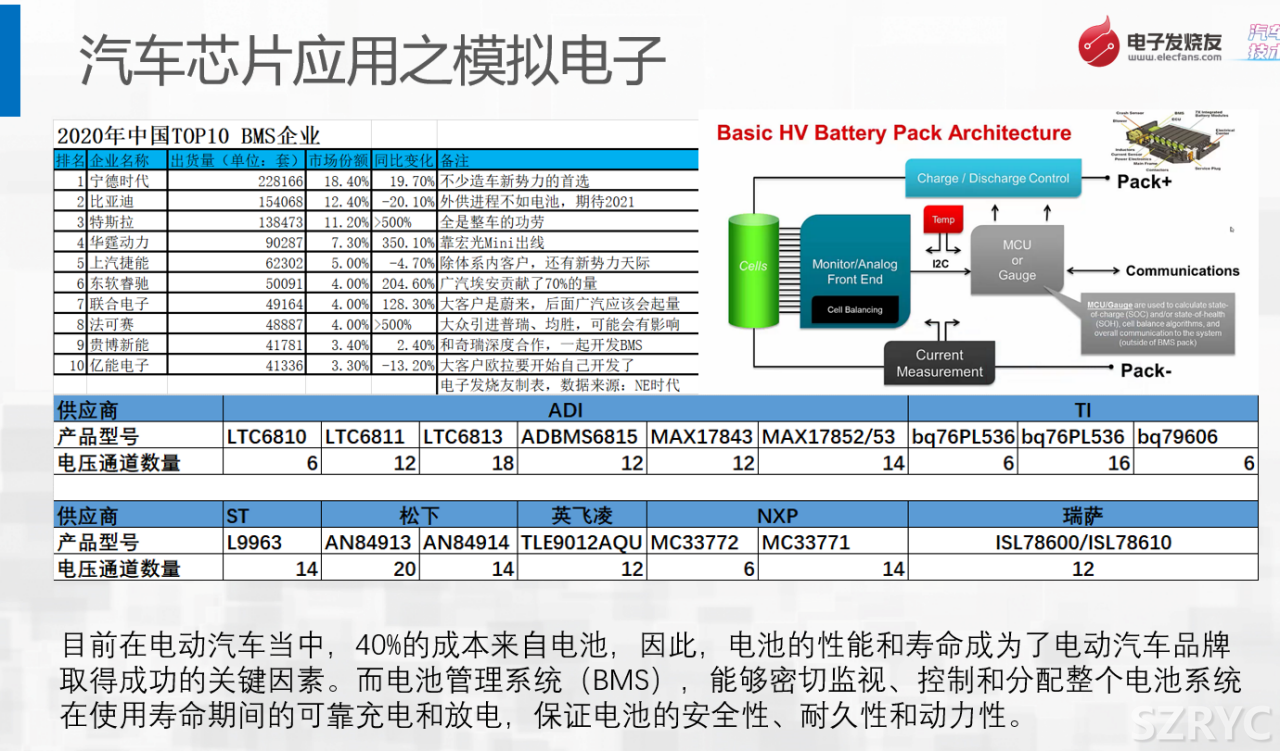This screenshot has width=1280, height=751.
Task: Click the 市场份额 column header
Action: pos(338,161)
